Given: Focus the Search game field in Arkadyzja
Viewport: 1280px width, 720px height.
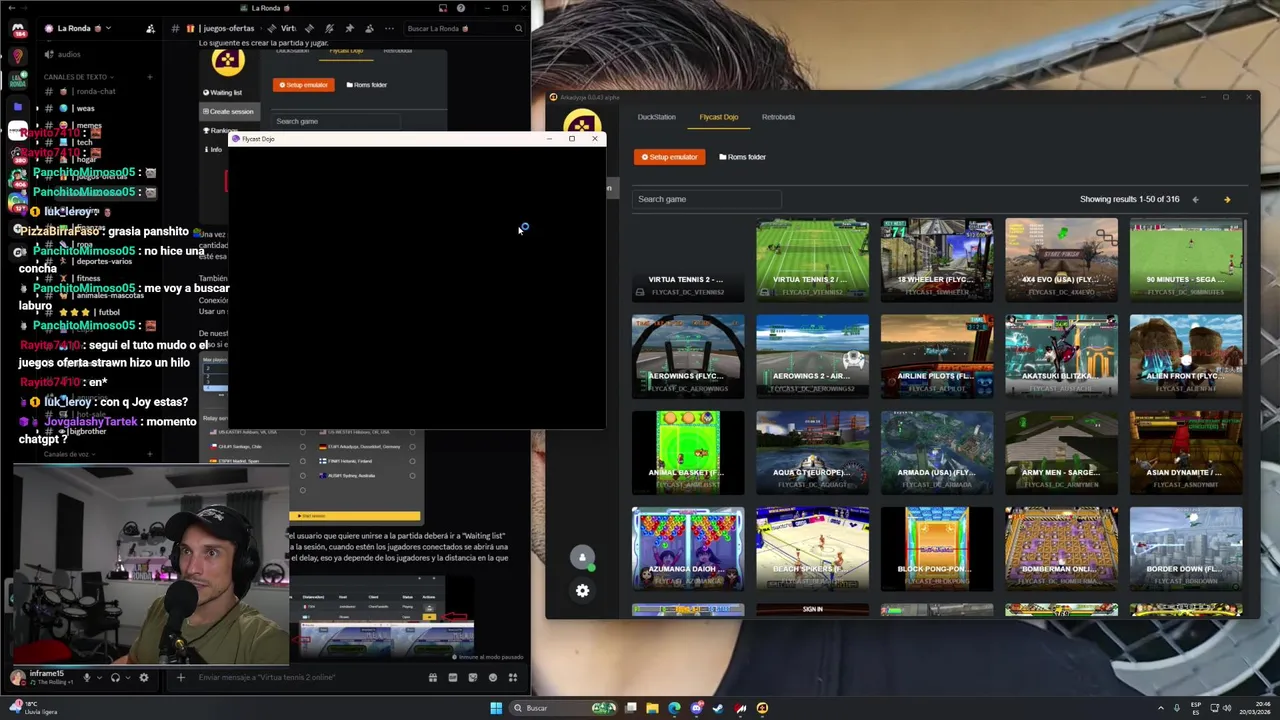Looking at the screenshot, I should pos(706,199).
